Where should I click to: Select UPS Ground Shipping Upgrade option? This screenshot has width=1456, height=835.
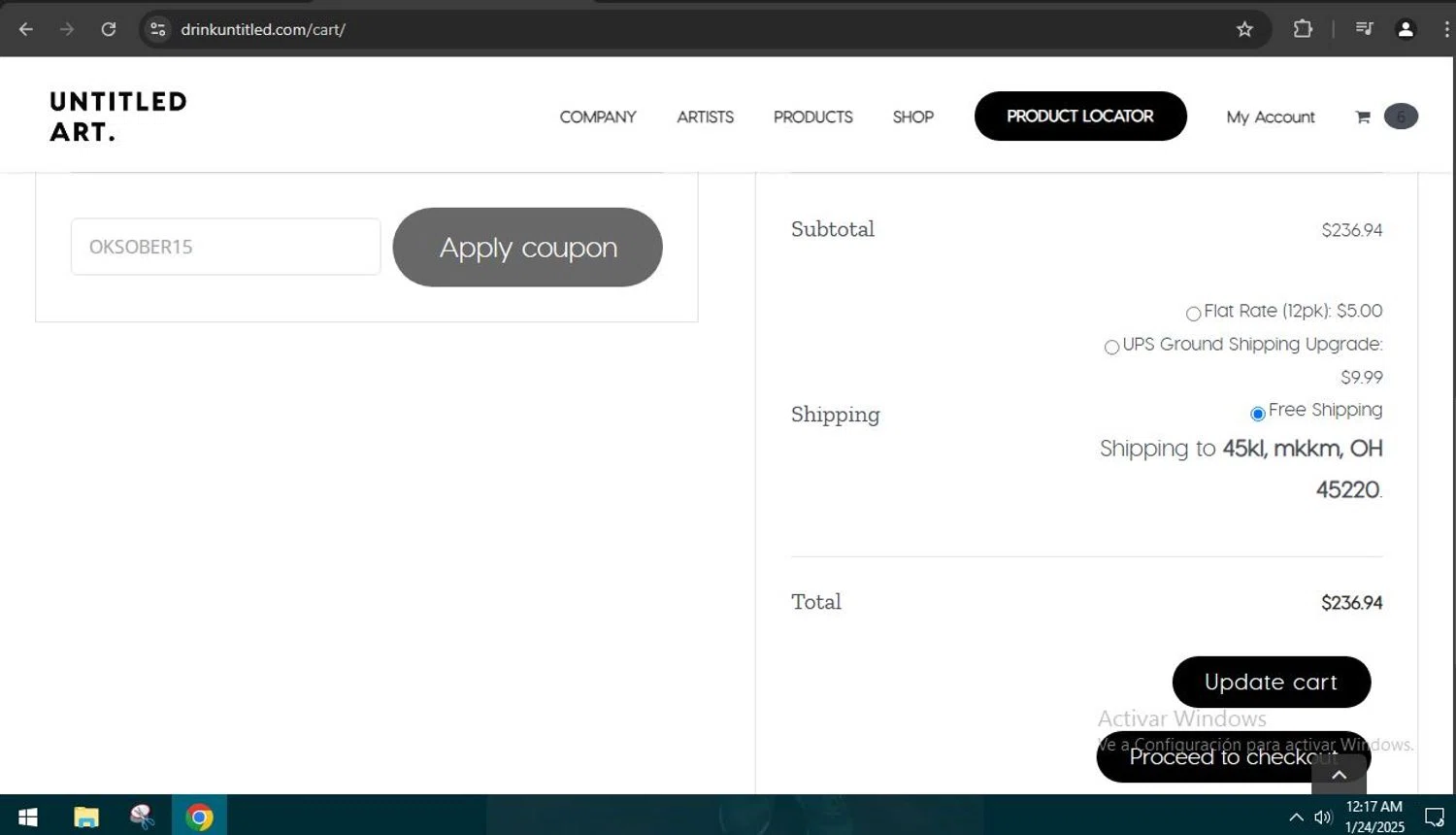[x=1111, y=347]
